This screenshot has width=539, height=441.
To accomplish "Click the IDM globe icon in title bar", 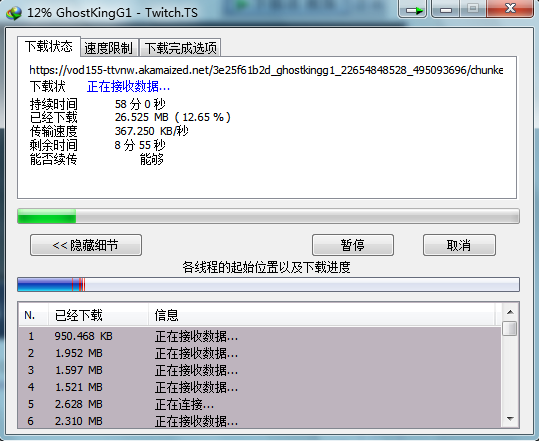I will (x=14, y=13).
